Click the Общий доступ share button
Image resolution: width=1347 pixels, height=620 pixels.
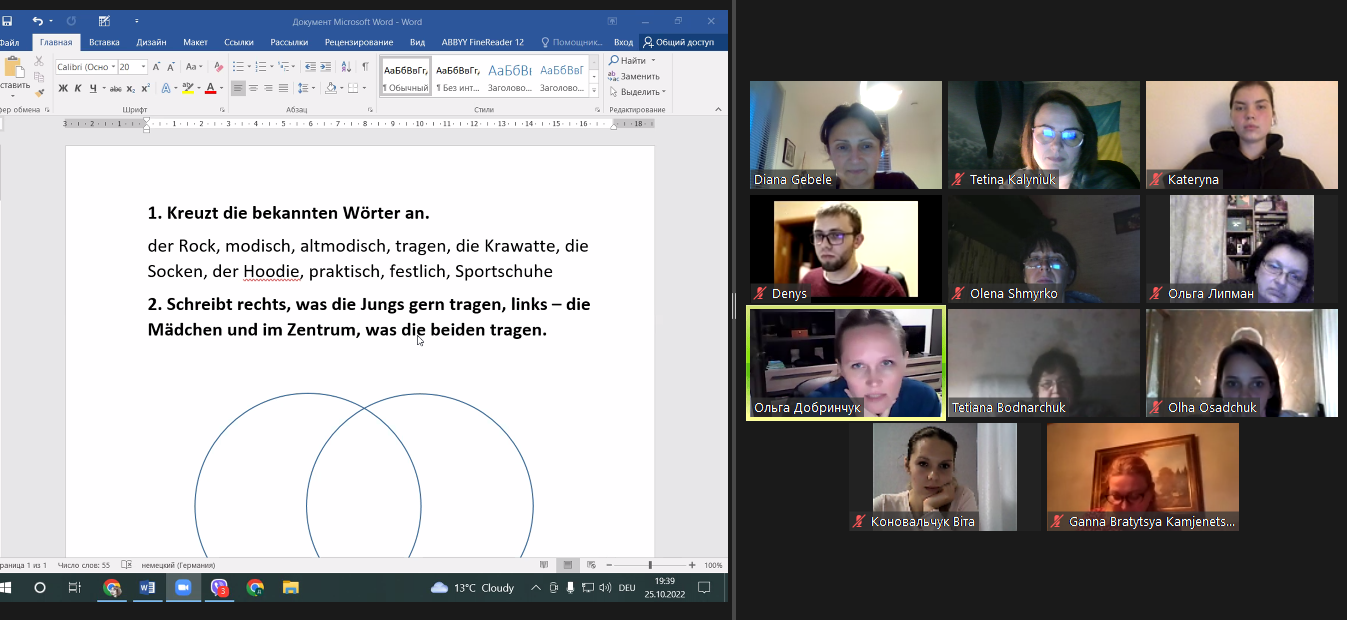click(x=679, y=42)
